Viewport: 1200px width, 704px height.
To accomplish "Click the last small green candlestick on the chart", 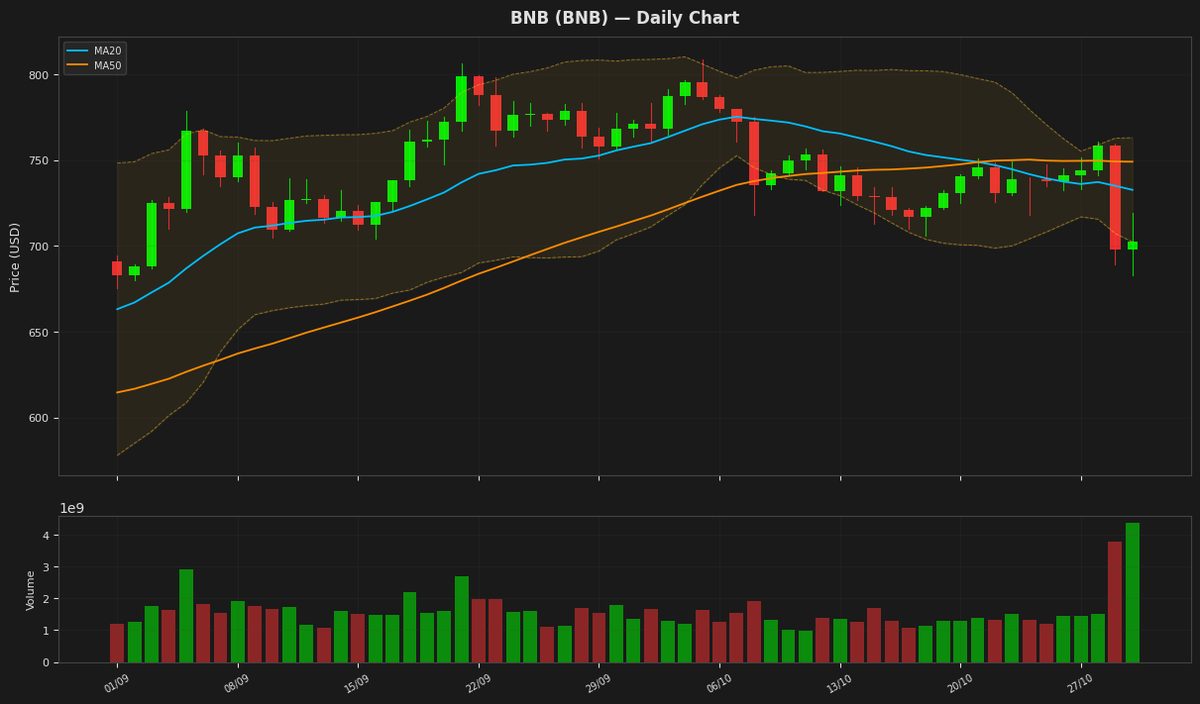I will click(1132, 245).
